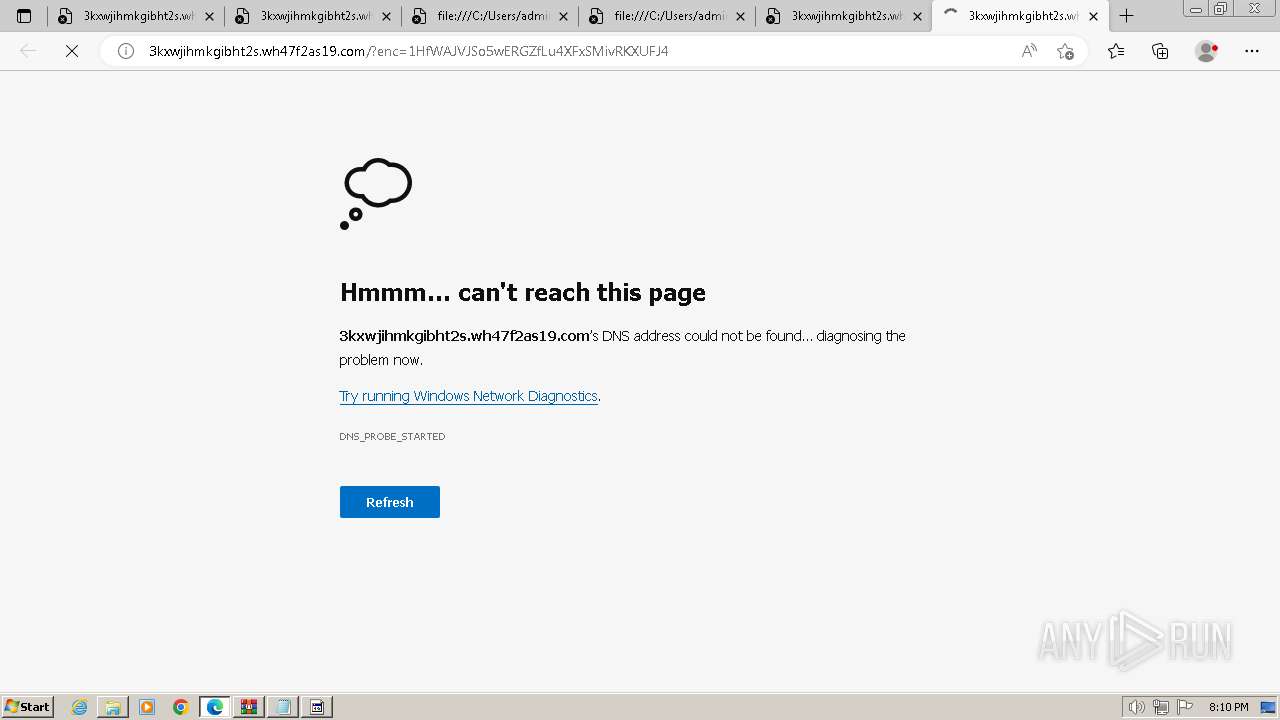The width and height of the screenshot is (1280, 720).
Task: Close the third file:///C tab
Action: 563,16
